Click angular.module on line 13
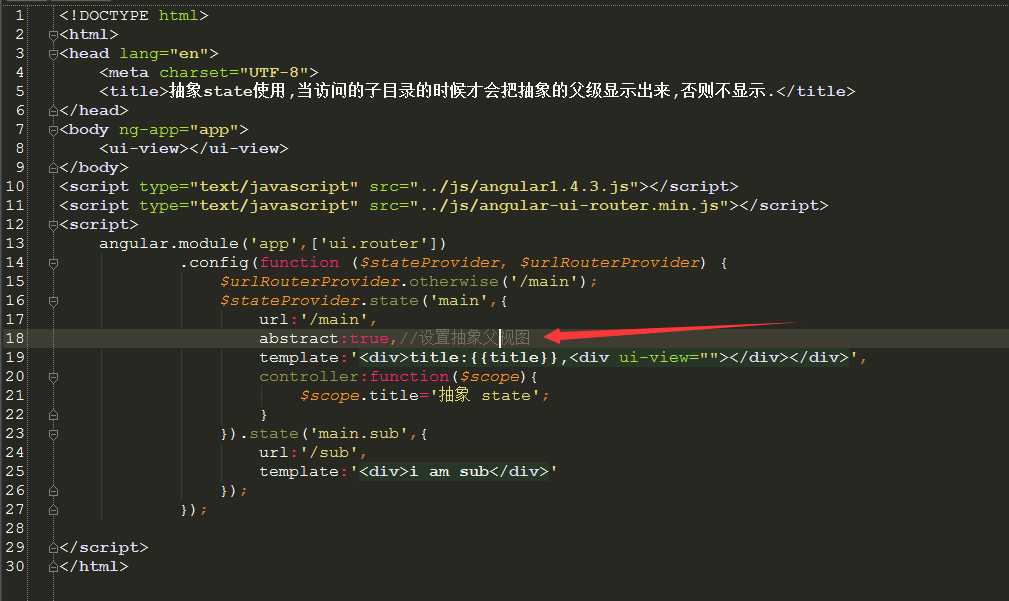This screenshot has width=1009, height=601. [169, 243]
